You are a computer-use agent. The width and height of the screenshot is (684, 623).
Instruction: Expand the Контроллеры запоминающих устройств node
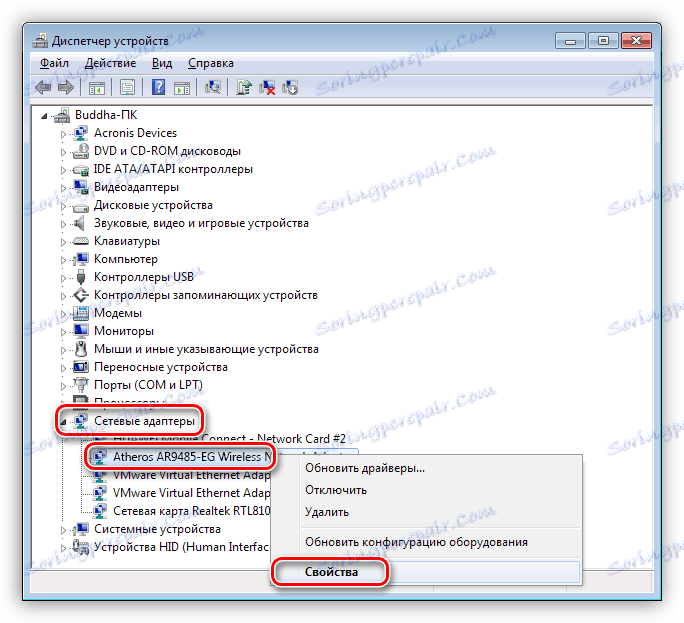click(63, 296)
